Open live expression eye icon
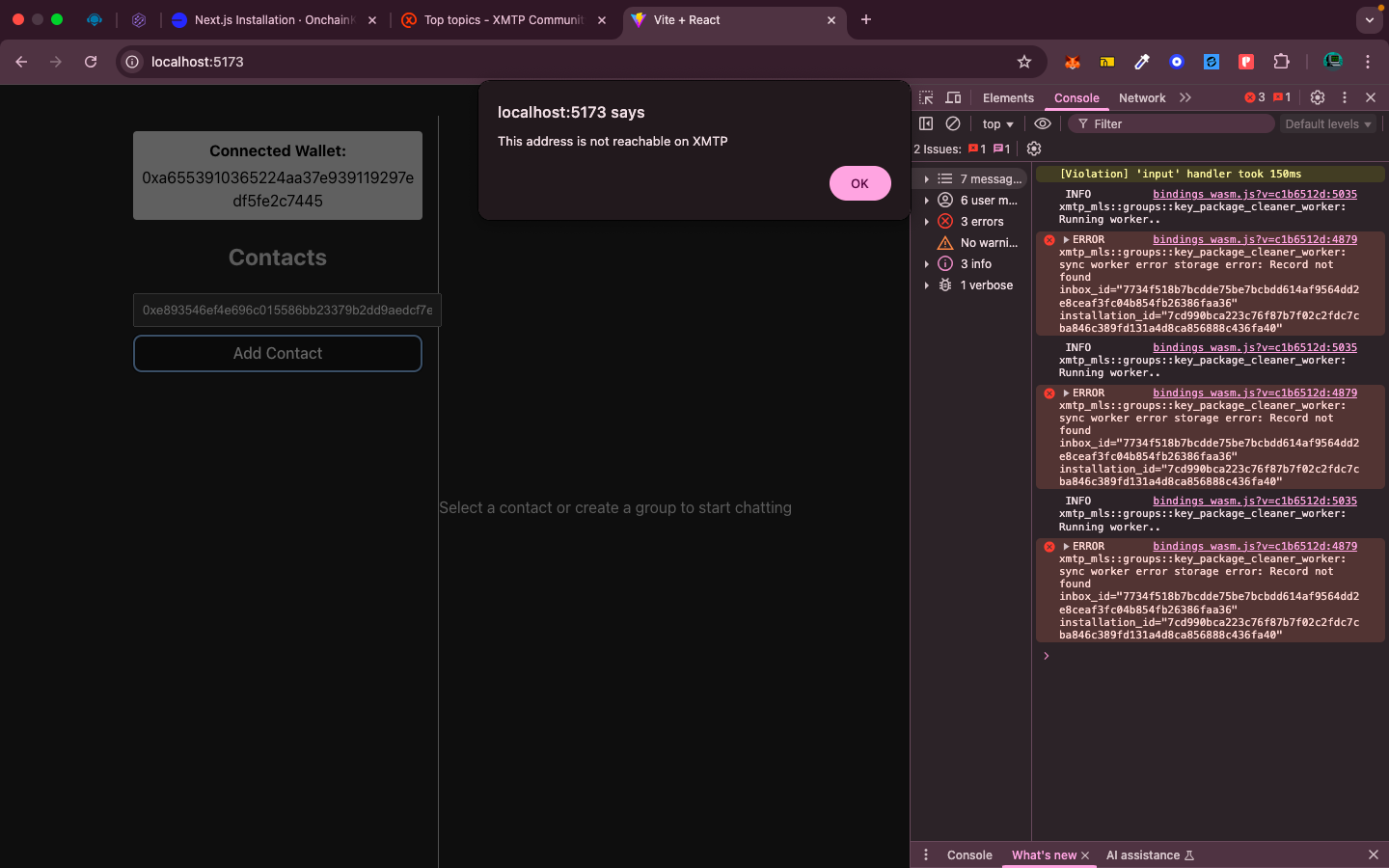Image resolution: width=1389 pixels, height=868 pixels. (x=1043, y=123)
